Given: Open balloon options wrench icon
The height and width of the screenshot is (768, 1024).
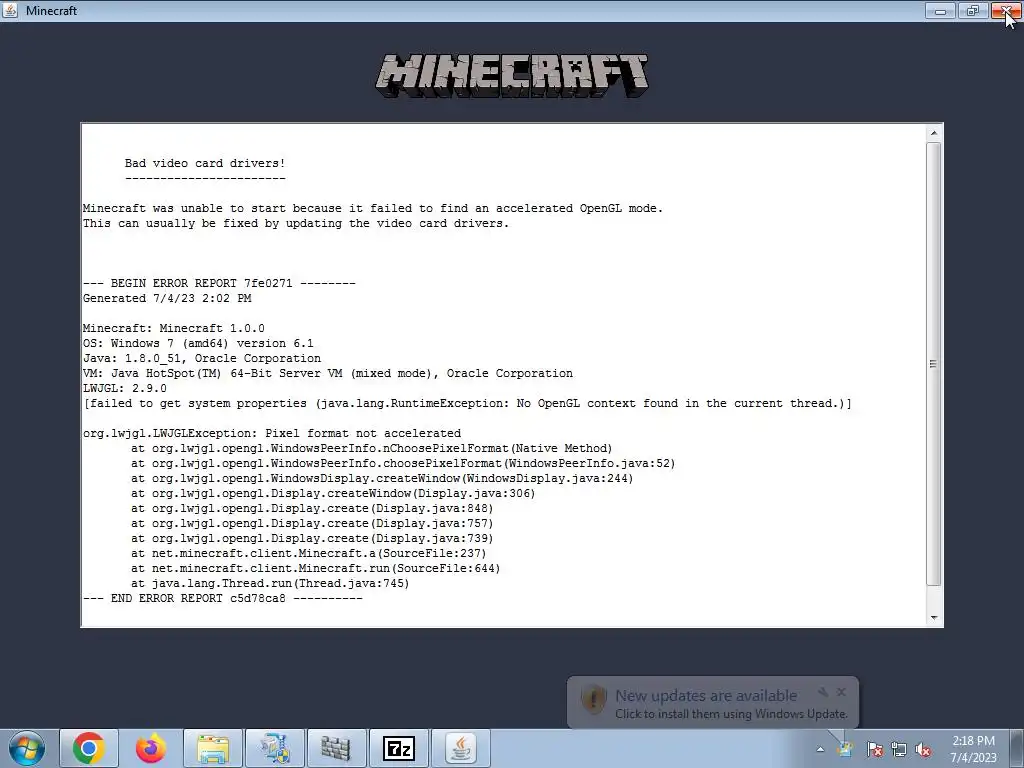Looking at the screenshot, I should point(823,692).
